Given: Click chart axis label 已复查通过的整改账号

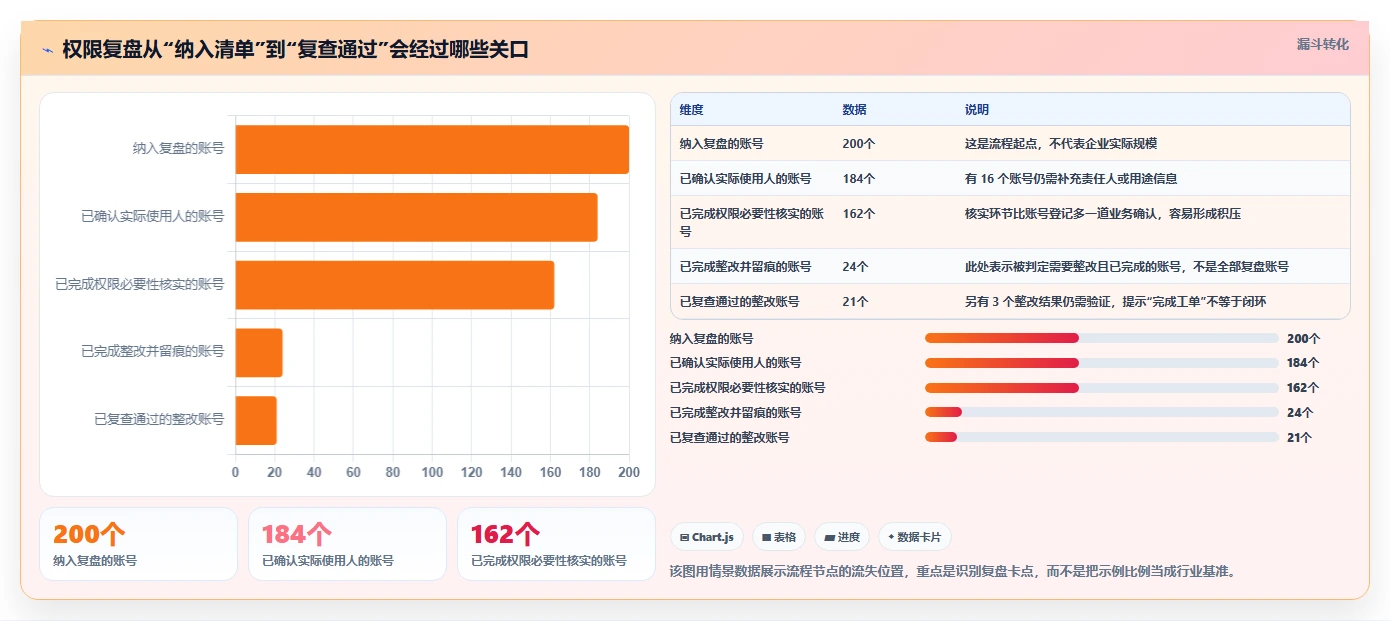Looking at the screenshot, I should 159,420.
